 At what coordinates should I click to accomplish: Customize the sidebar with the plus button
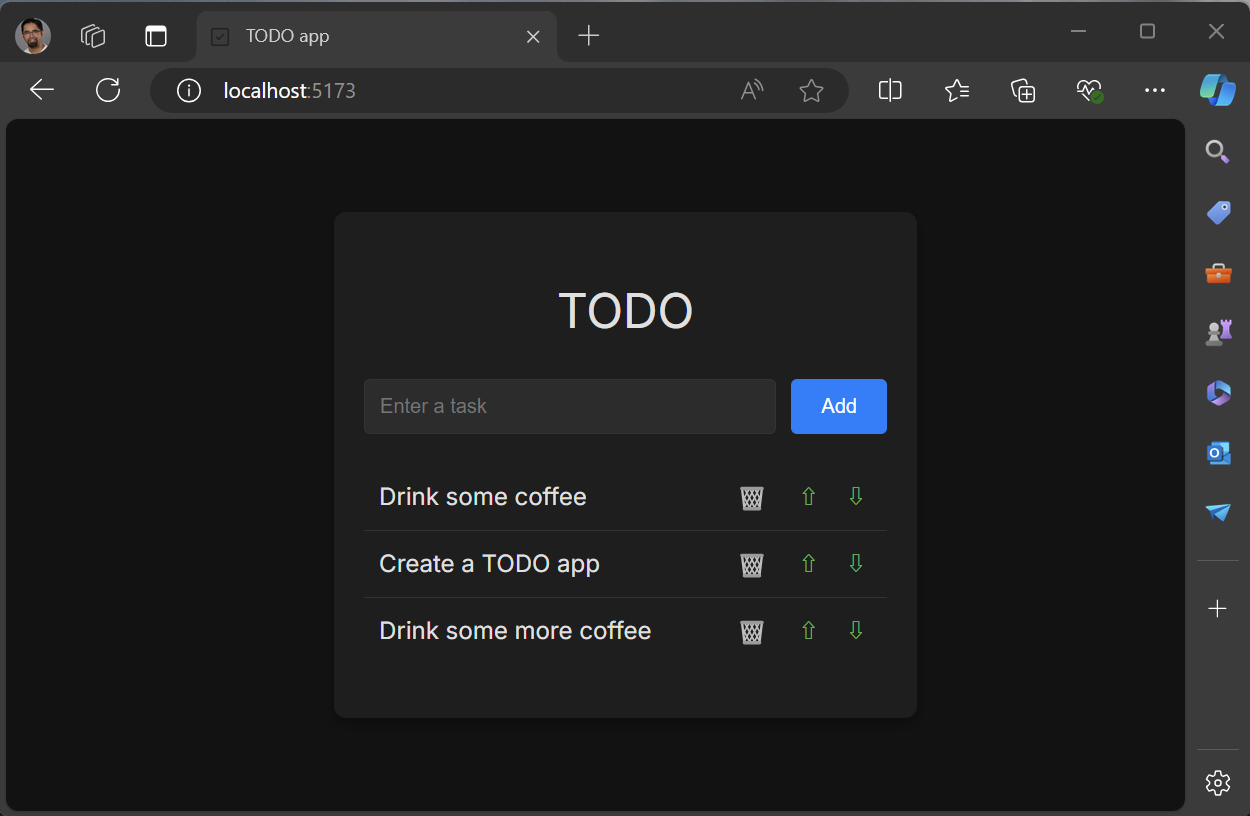click(1217, 607)
